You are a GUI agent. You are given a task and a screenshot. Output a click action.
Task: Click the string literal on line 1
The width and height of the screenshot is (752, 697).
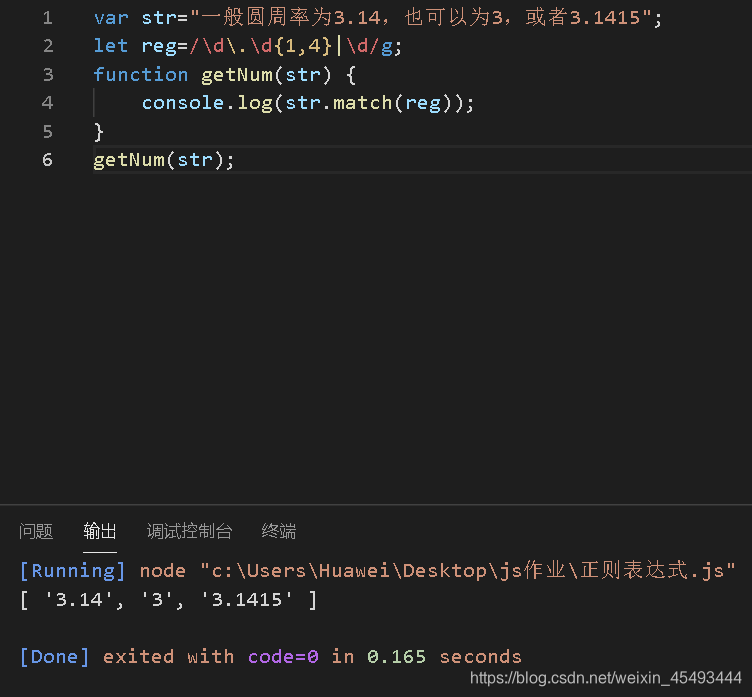coord(421,18)
